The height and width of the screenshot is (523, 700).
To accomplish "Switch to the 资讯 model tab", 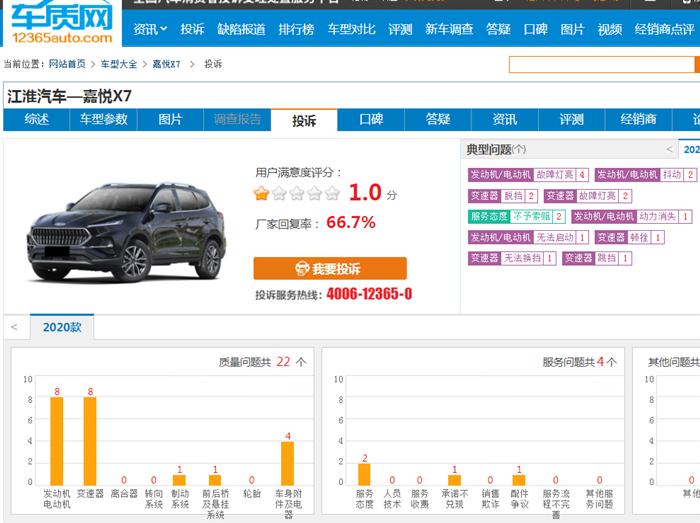I will [504, 120].
